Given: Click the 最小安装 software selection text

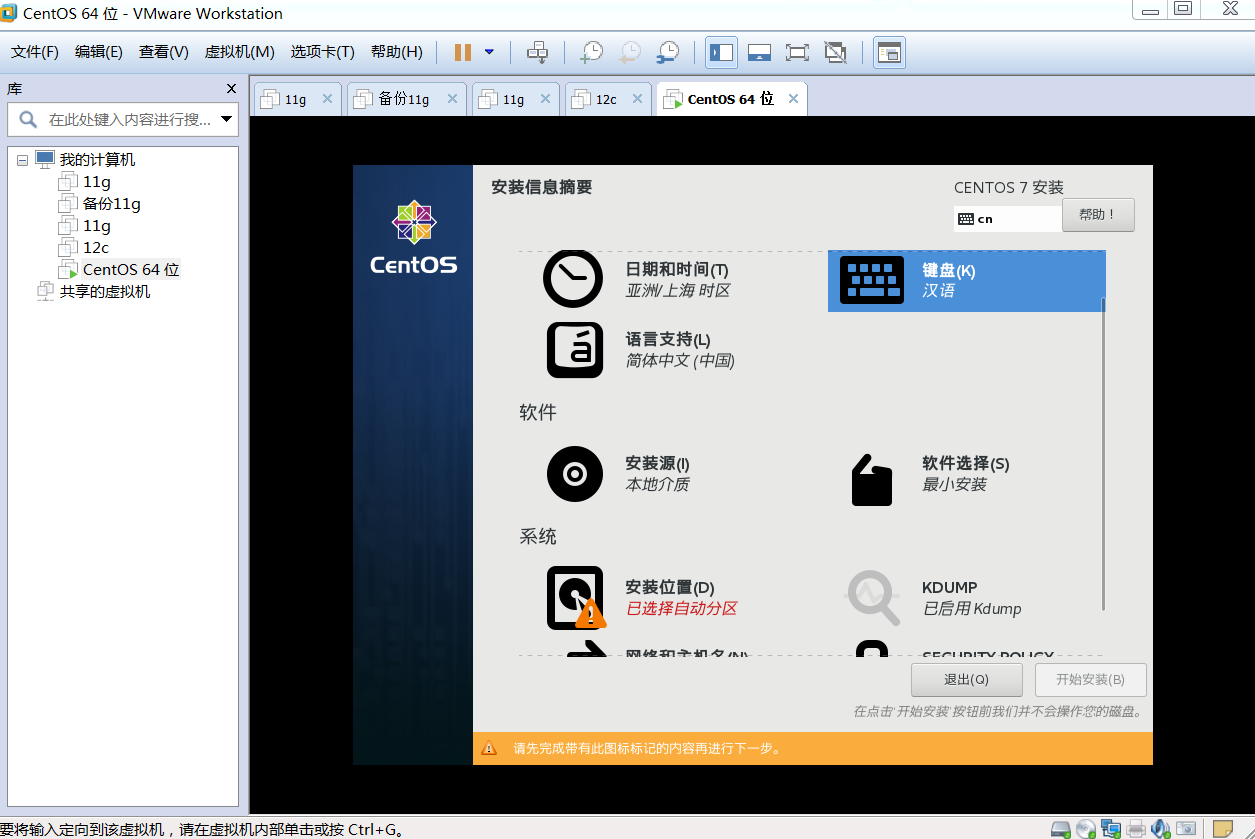Looking at the screenshot, I should click(954, 484).
